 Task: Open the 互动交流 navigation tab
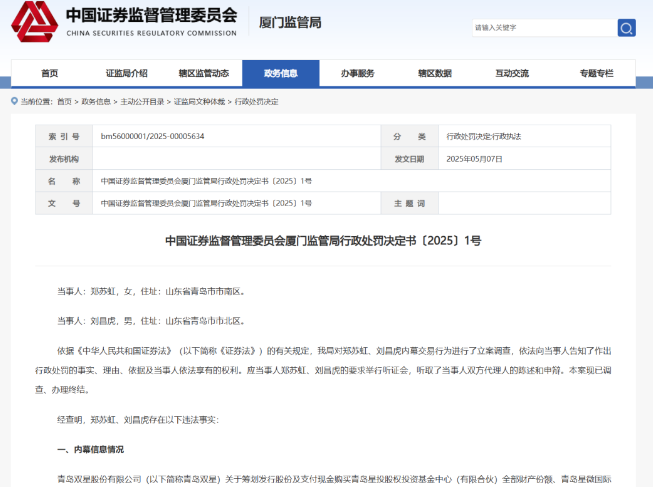[511, 73]
